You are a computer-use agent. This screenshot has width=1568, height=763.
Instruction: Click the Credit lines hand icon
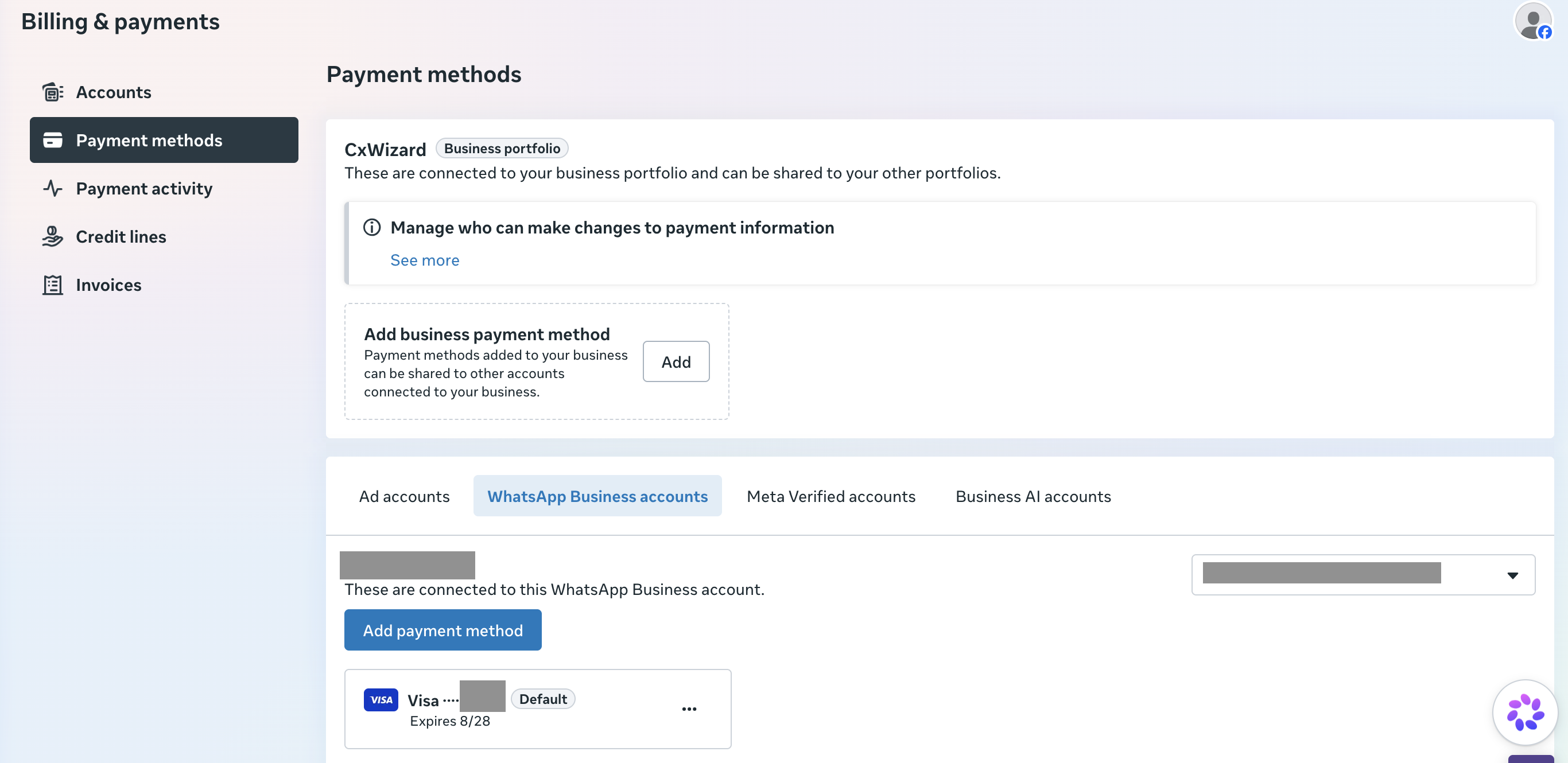(x=53, y=236)
